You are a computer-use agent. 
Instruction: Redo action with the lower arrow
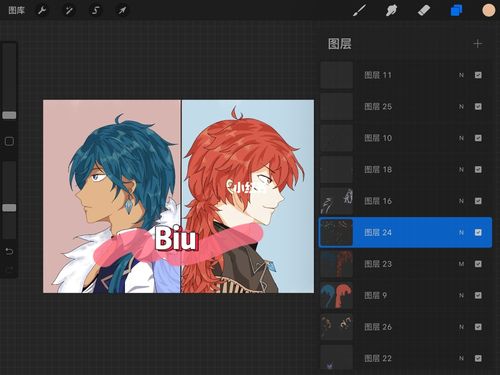[x=9, y=269]
